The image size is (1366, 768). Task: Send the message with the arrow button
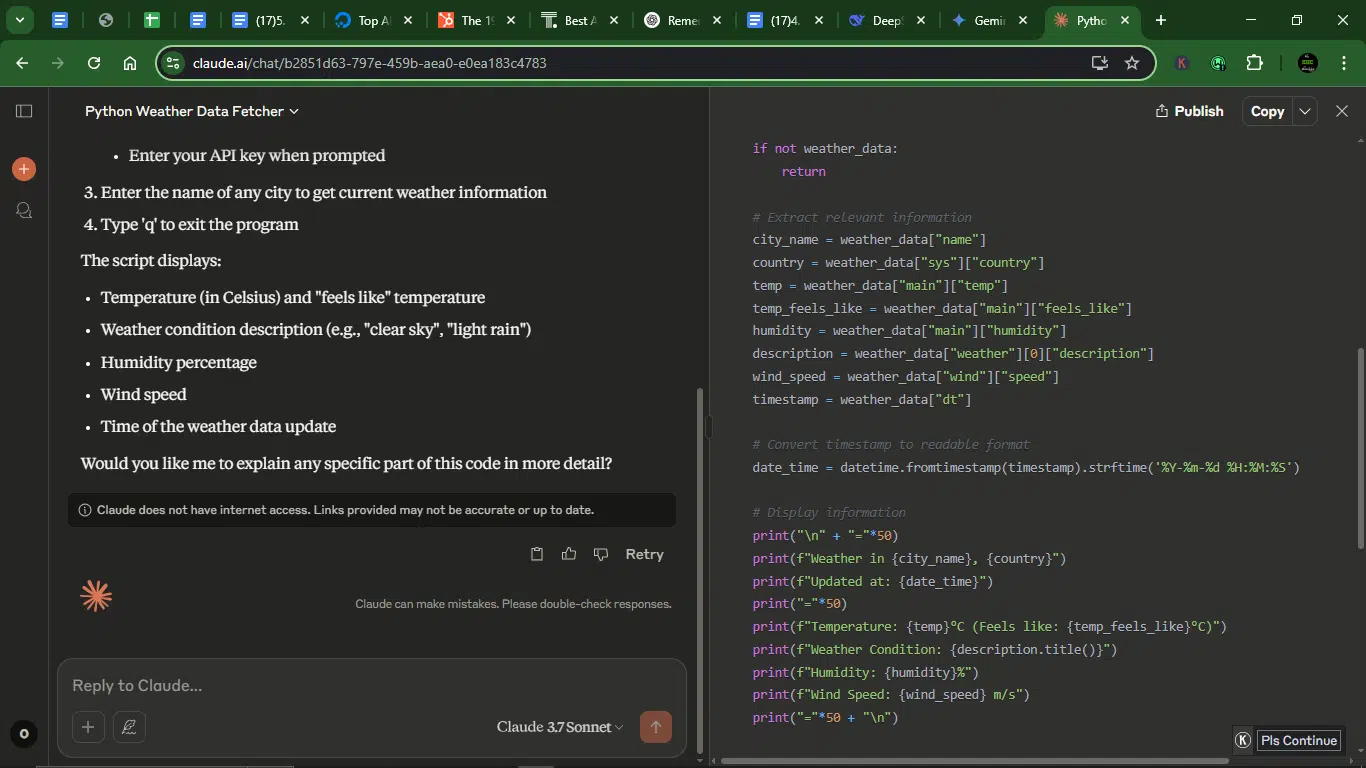[x=656, y=727]
